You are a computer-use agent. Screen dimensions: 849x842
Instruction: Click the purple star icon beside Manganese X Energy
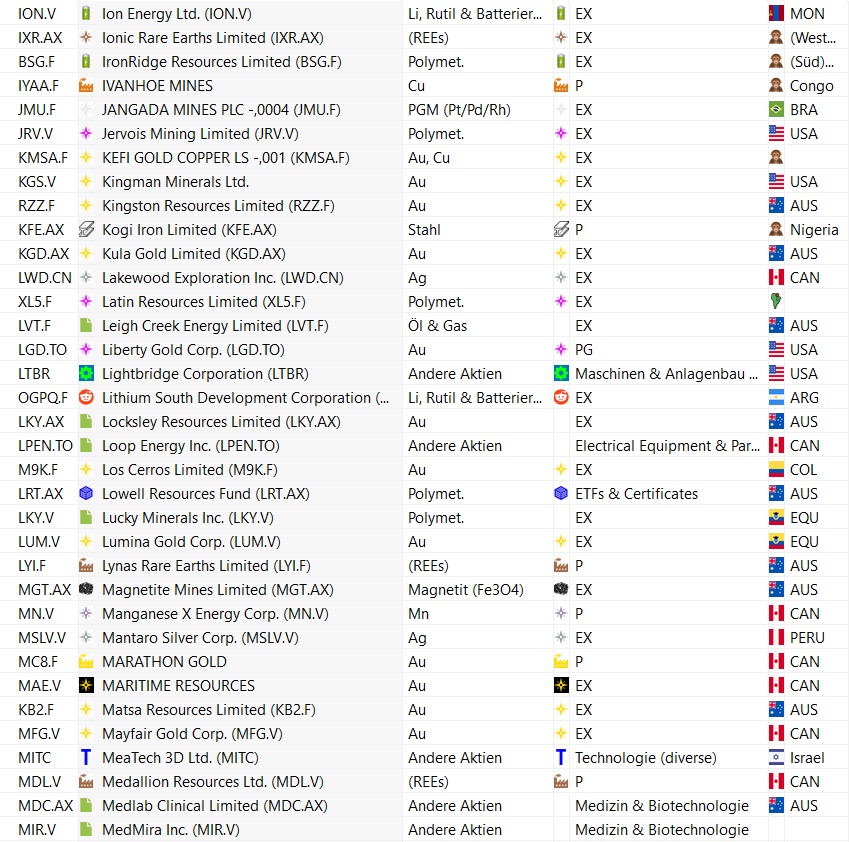pyautogui.click(x=86, y=613)
